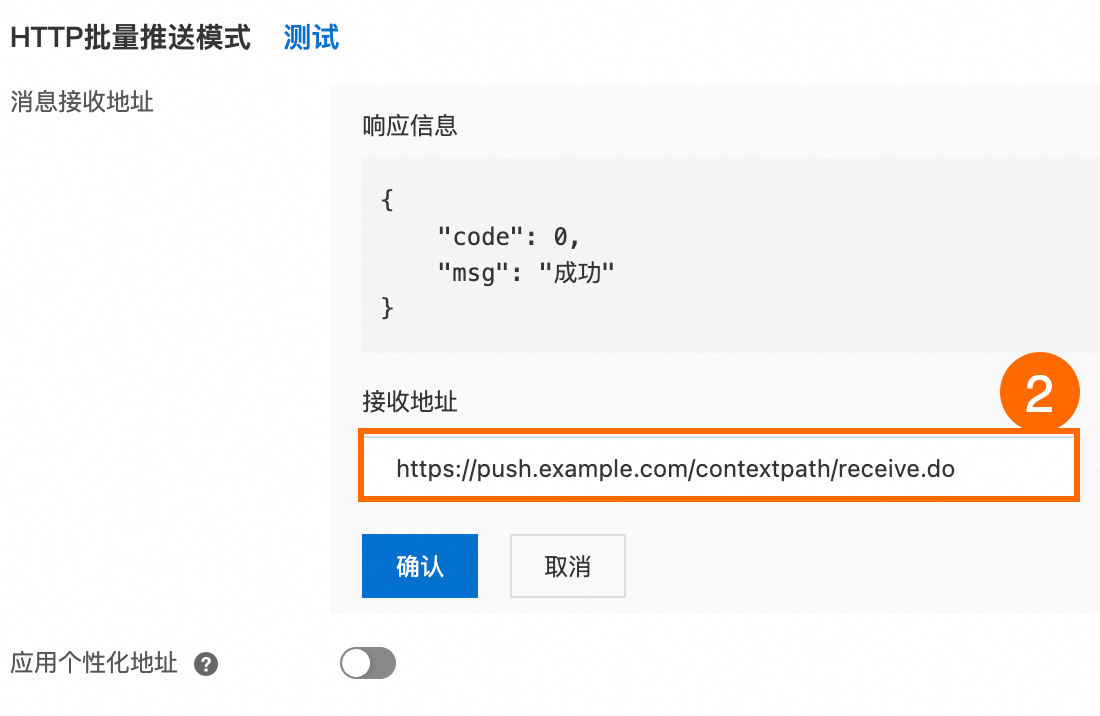Screen dimensions: 1100x716
Task: Select the "msg" key in response JSON
Action: click(x=472, y=272)
